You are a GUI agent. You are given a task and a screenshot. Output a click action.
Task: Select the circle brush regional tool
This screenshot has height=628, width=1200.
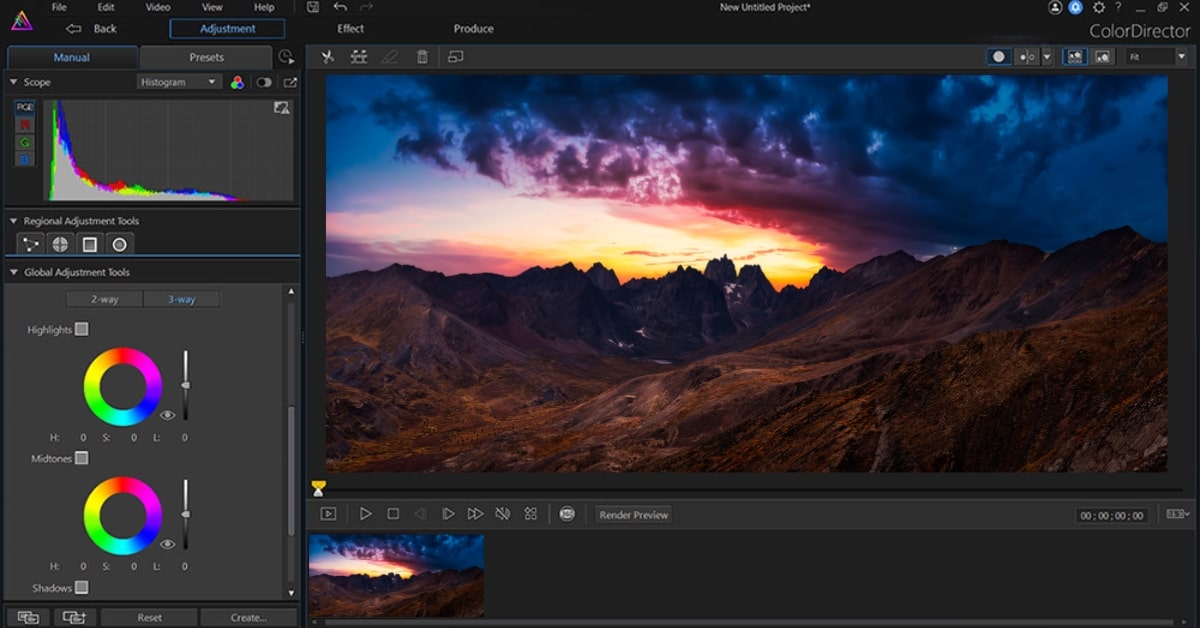coord(119,243)
